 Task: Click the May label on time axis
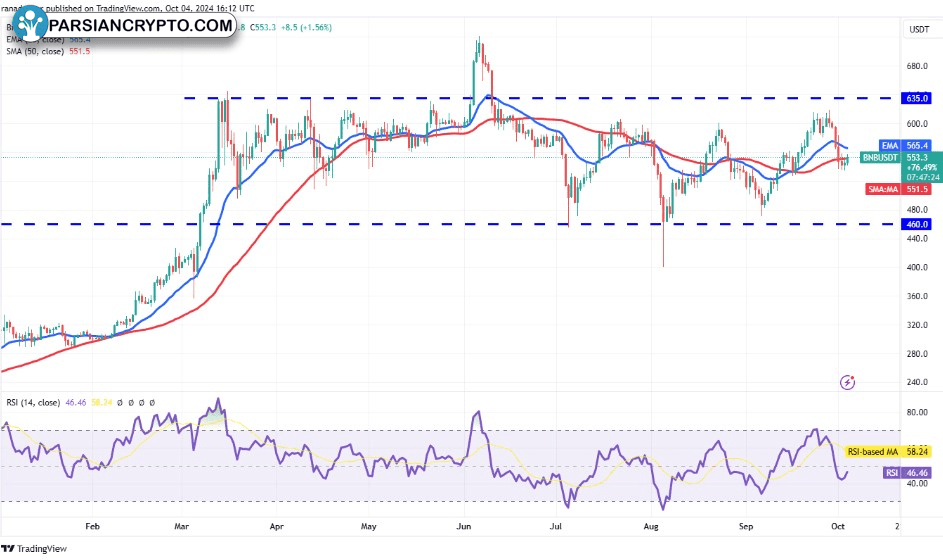coord(369,526)
